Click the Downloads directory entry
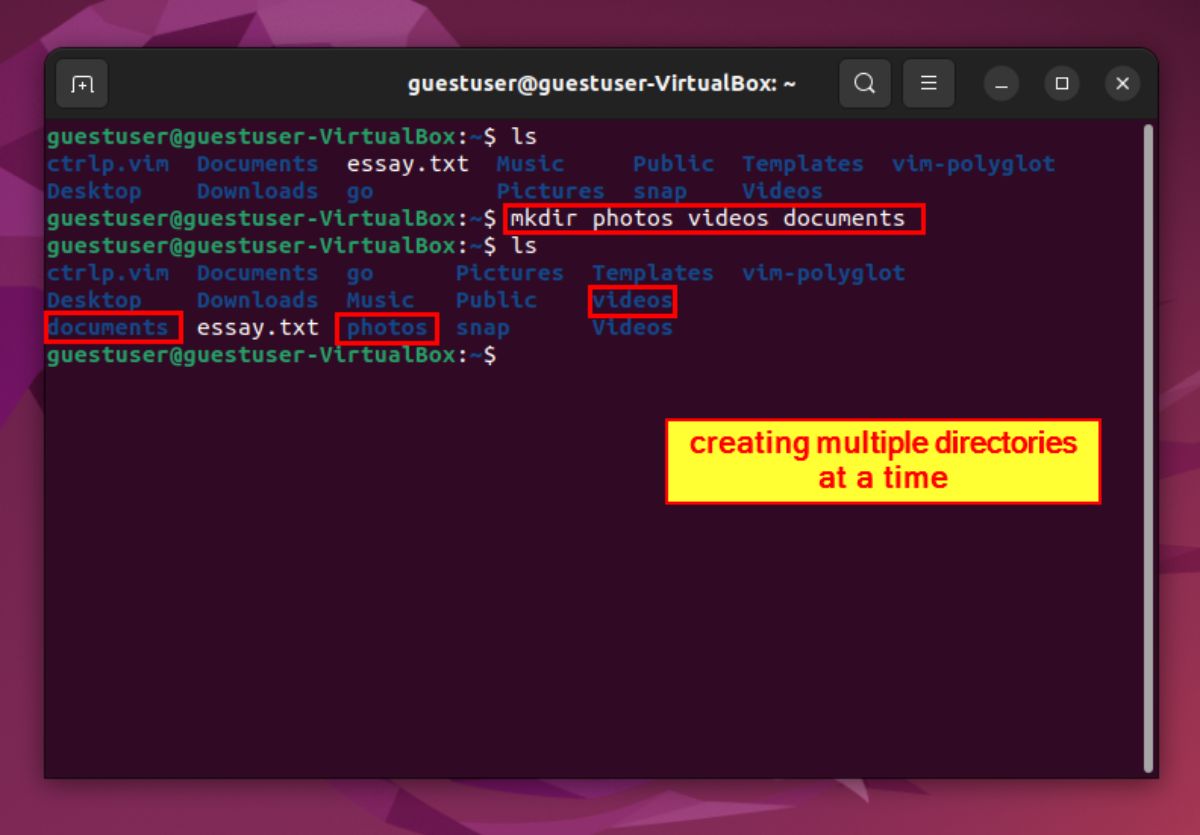Image resolution: width=1200 pixels, height=835 pixels. (258, 300)
